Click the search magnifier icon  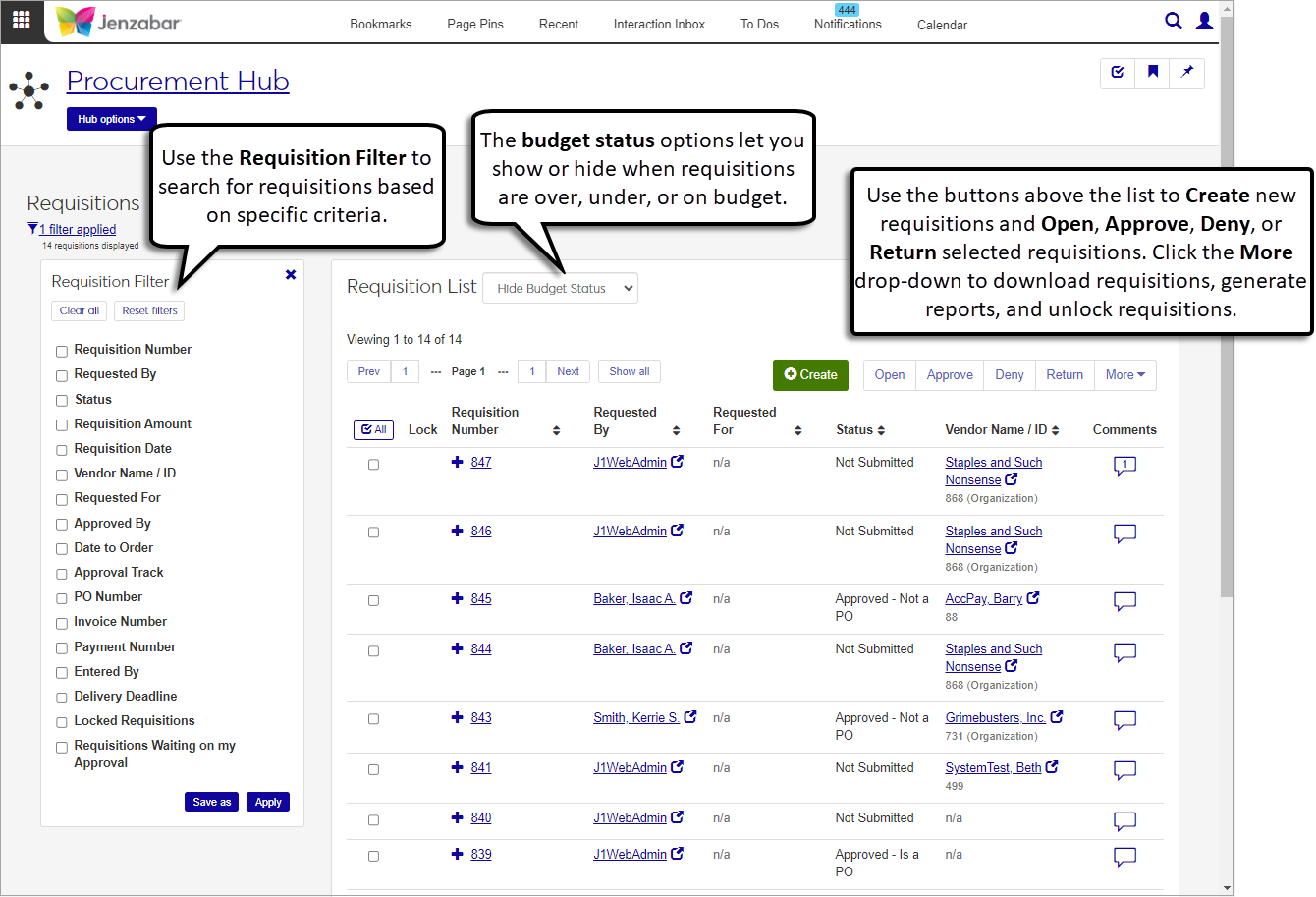pos(1173,21)
